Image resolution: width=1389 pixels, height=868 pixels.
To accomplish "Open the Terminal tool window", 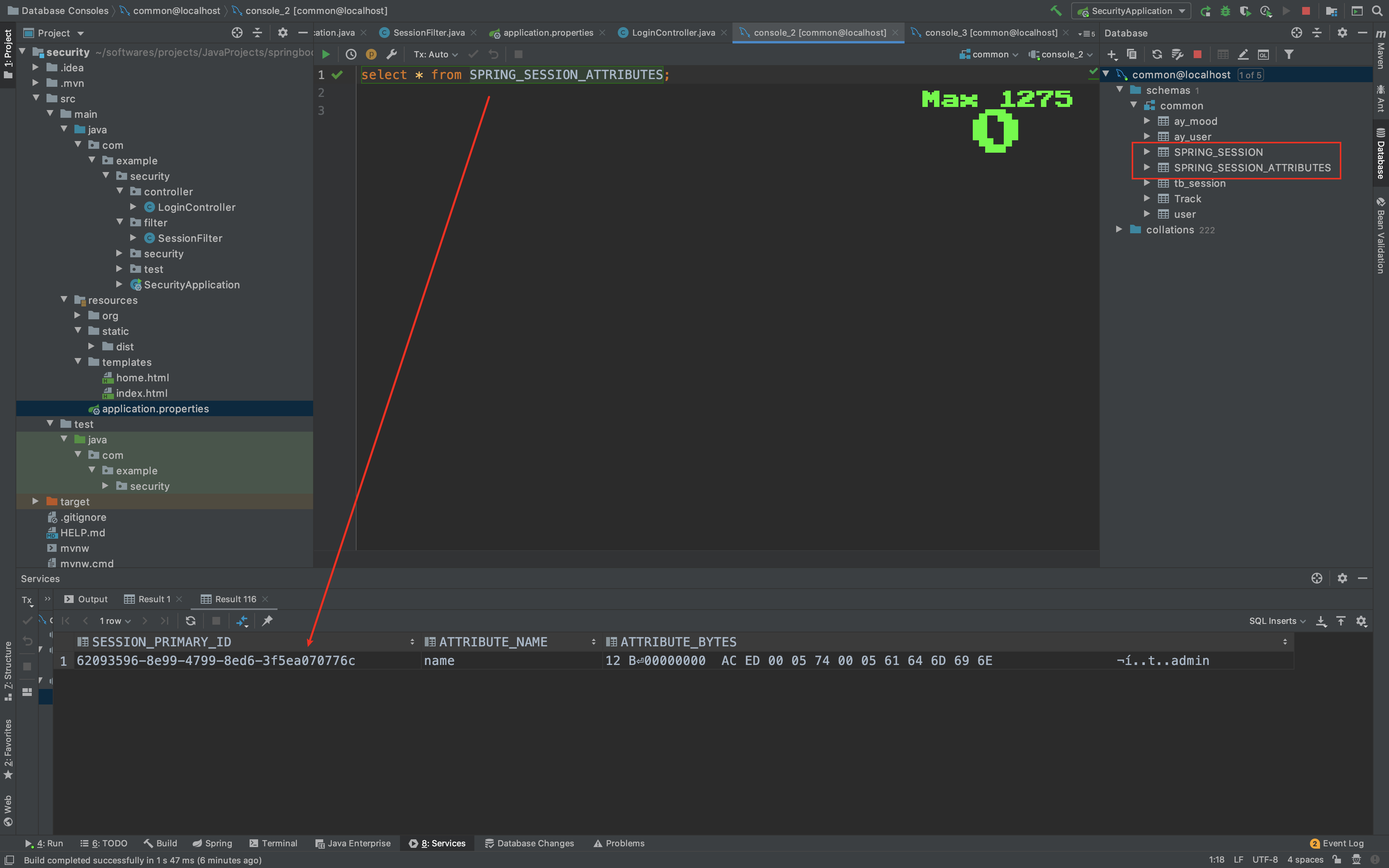I will coord(273,843).
